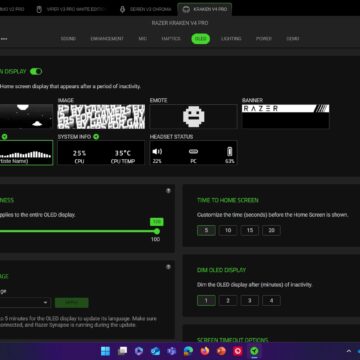Choose the Razer banner thumbnail

click(286, 116)
